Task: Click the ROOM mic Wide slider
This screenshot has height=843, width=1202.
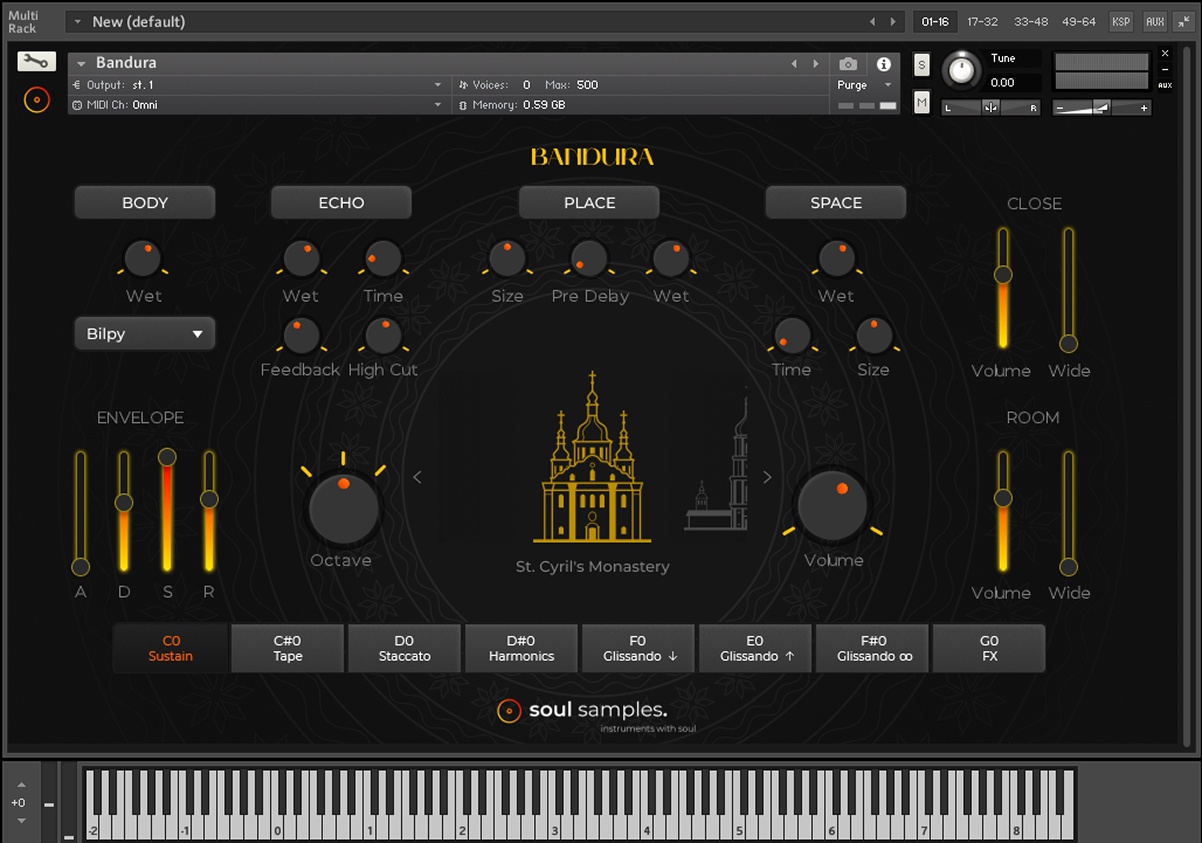Action: [1068, 512]
